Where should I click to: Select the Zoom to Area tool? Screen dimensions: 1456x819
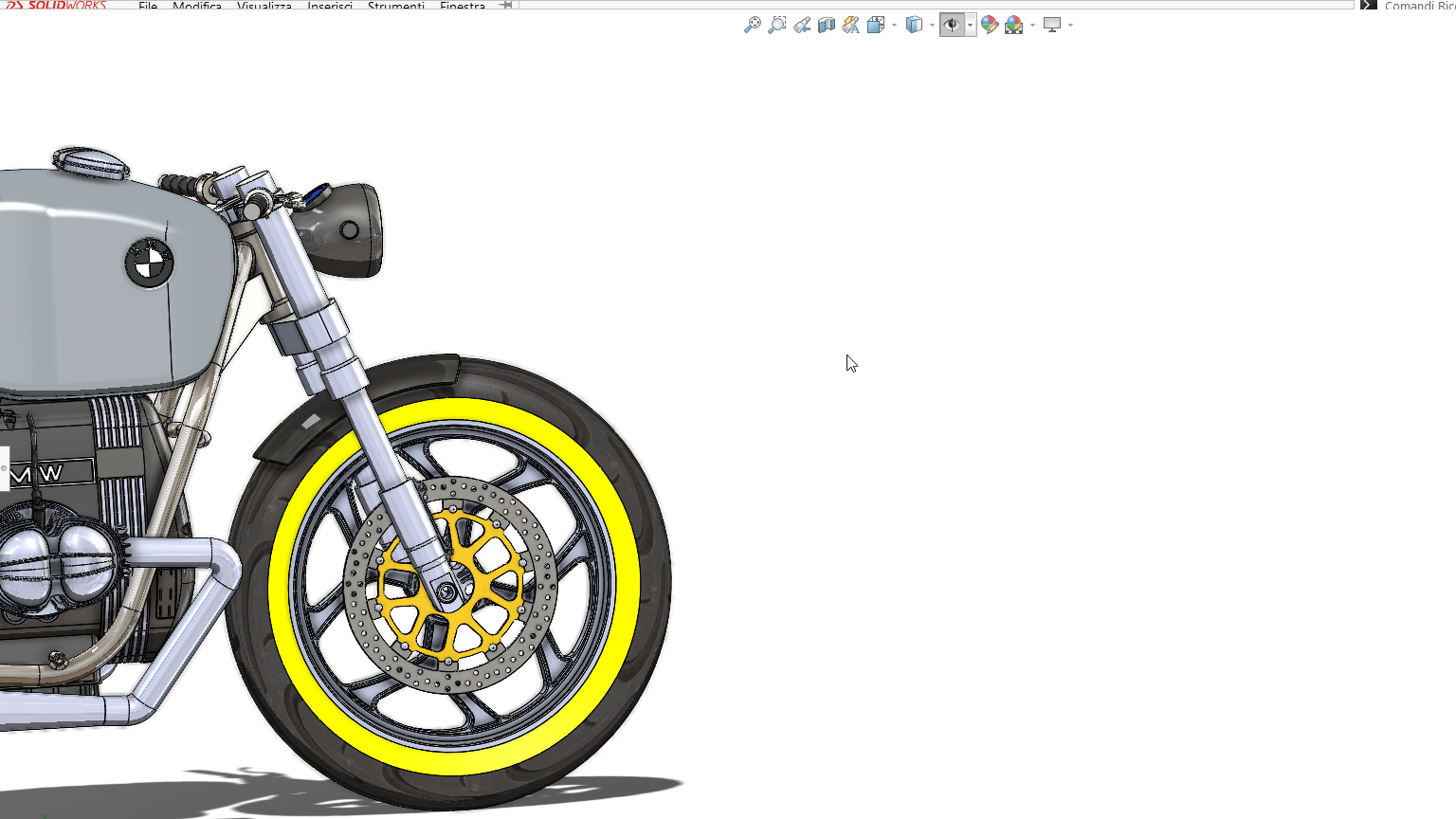click(x=776, y=25)
